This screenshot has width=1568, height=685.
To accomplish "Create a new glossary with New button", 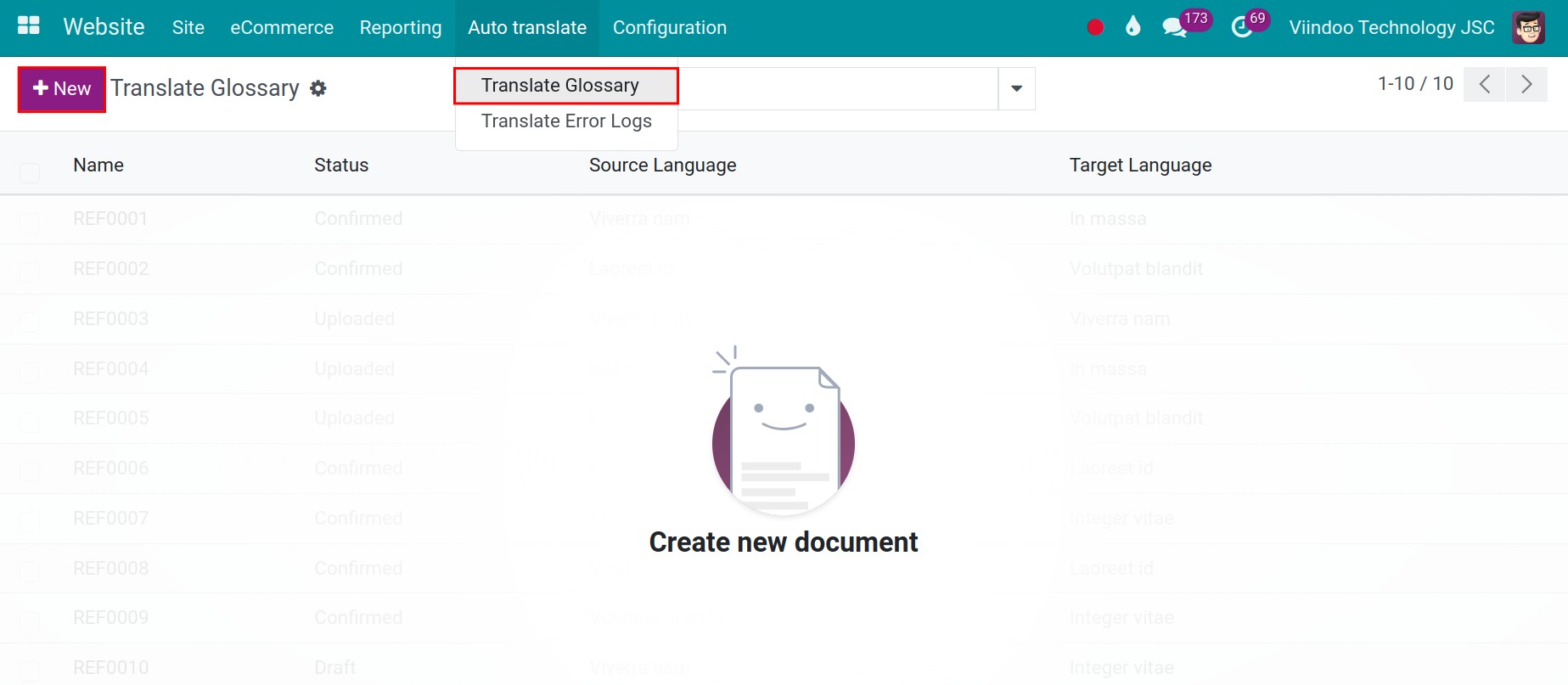I will coord(62,89).
